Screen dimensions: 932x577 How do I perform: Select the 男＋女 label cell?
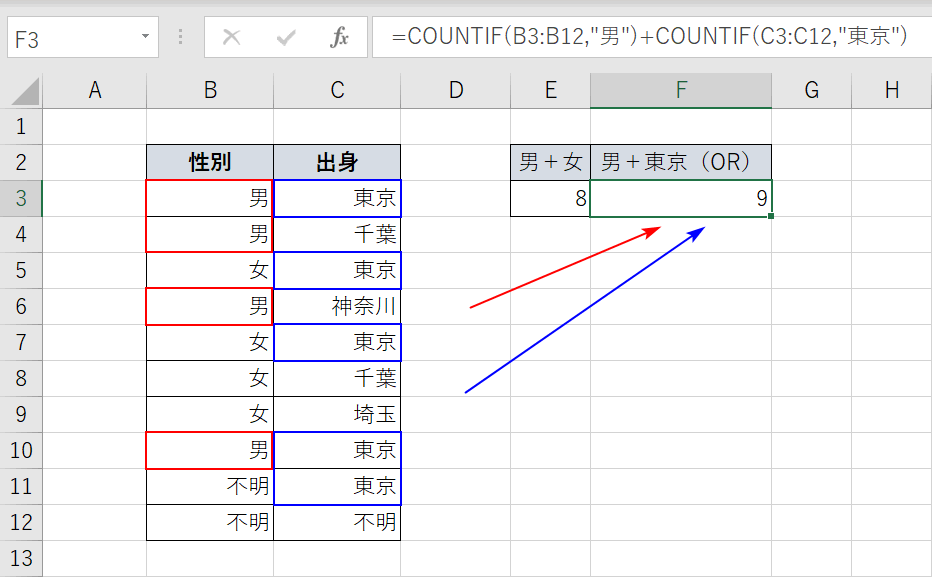coord(549,162)
